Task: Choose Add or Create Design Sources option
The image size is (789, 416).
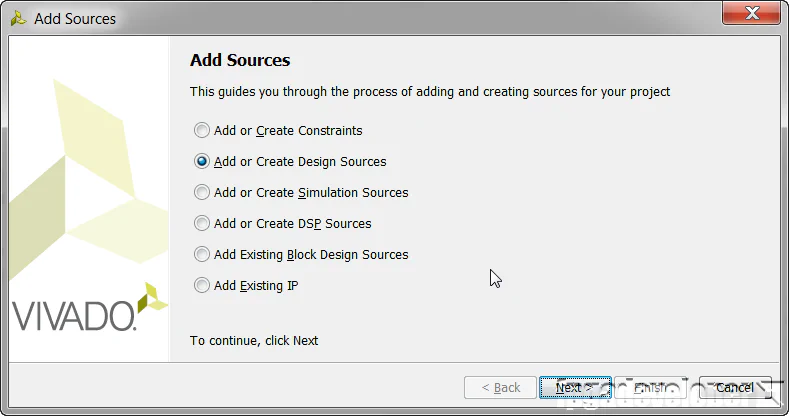Action: (203, 161)
